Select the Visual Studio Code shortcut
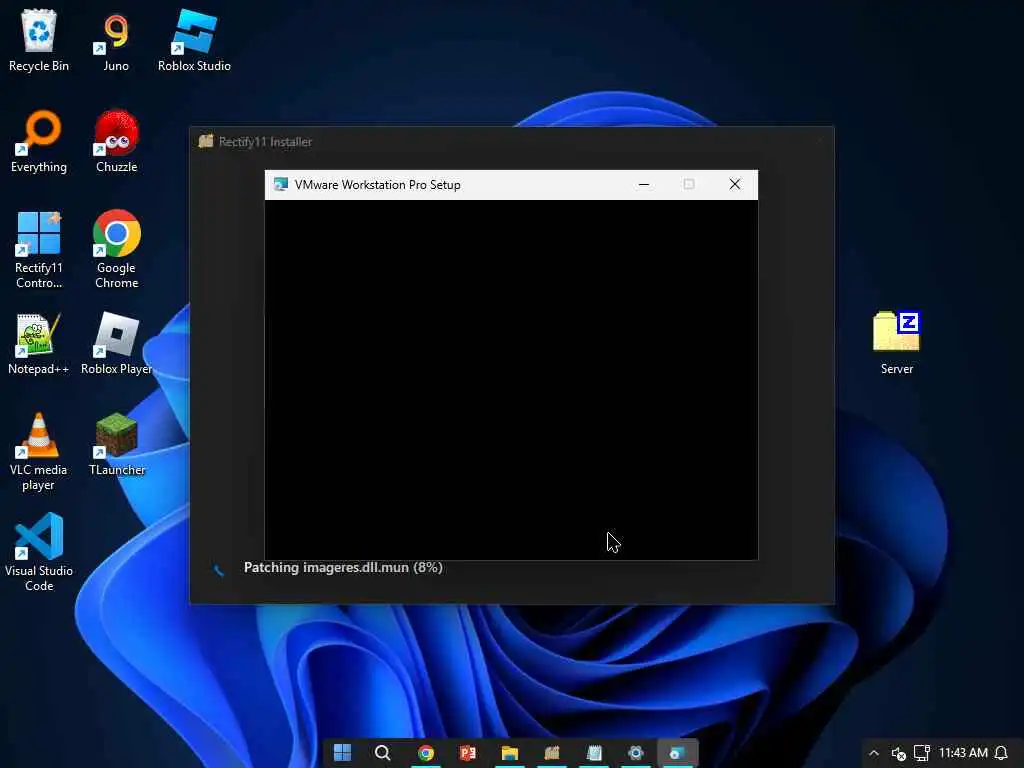 point(39,552)
